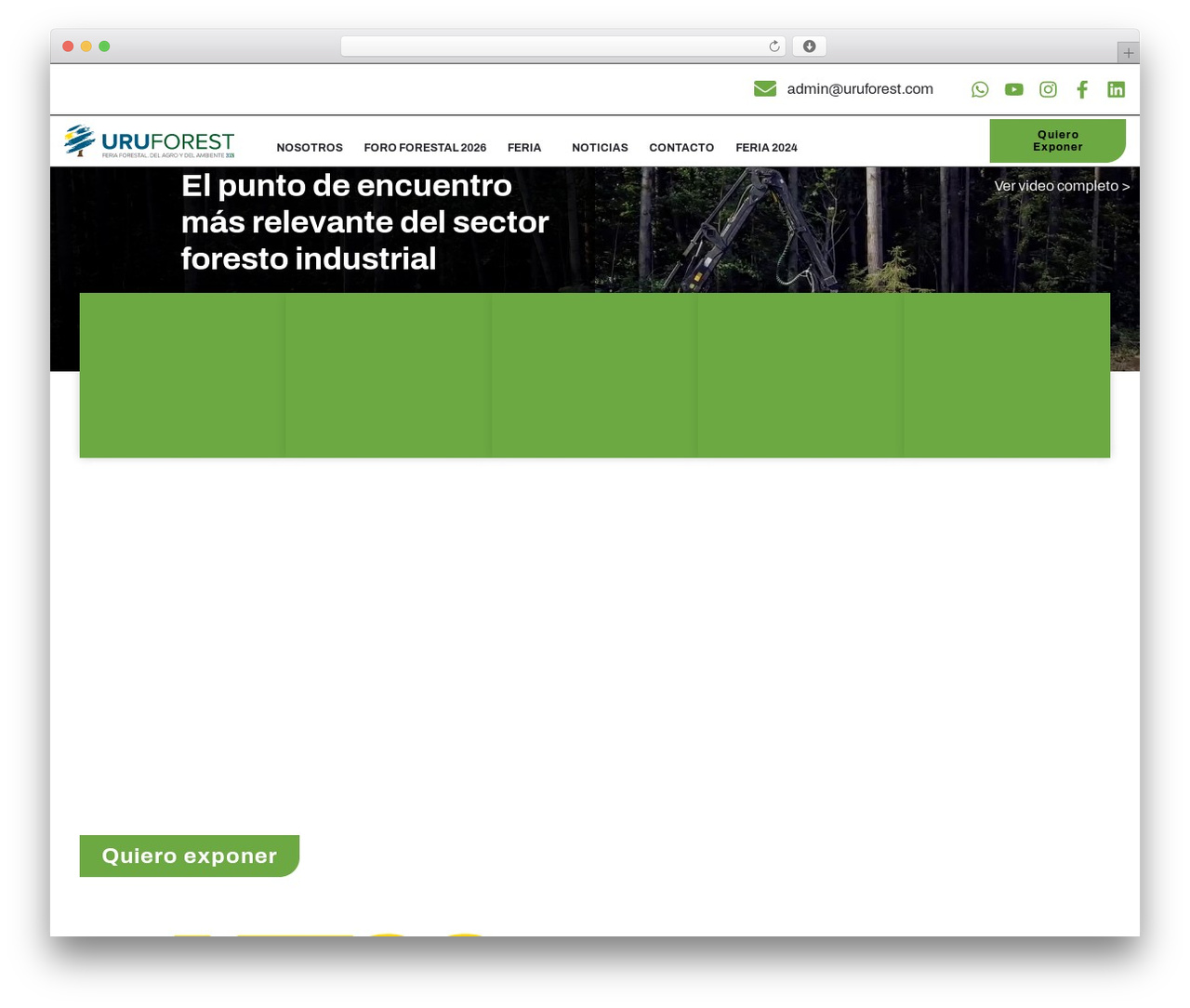Open the YouTube icon link
Screen dimensions: 1190x1008
[x=1014, y=89]
